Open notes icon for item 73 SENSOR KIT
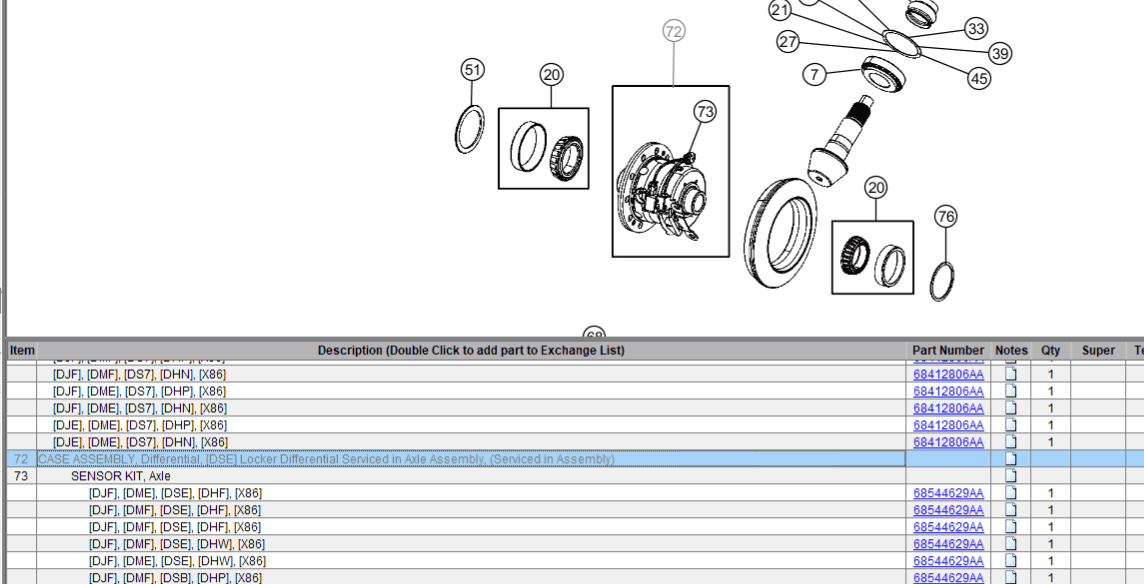 point(1010,475)
